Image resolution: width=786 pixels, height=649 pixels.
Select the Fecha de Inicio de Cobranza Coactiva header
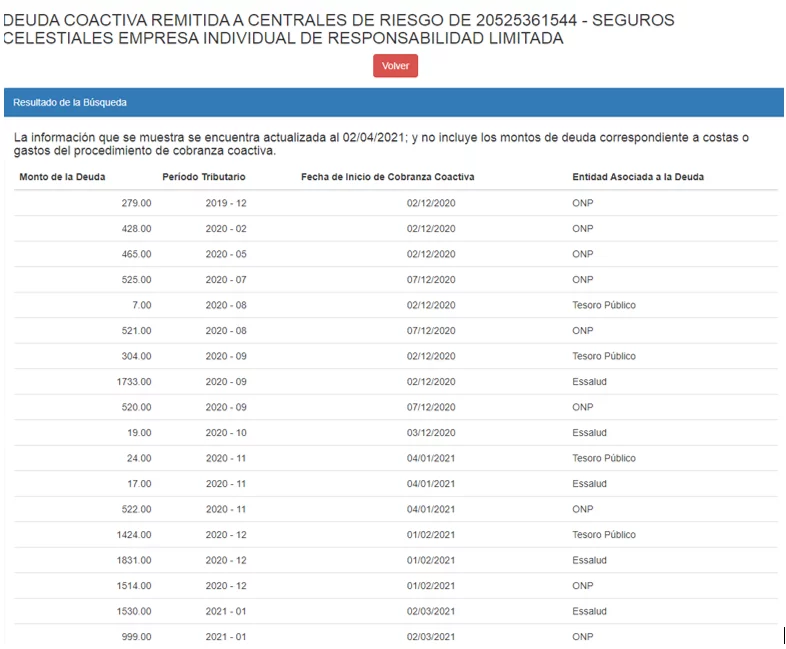tap(387, 177)
